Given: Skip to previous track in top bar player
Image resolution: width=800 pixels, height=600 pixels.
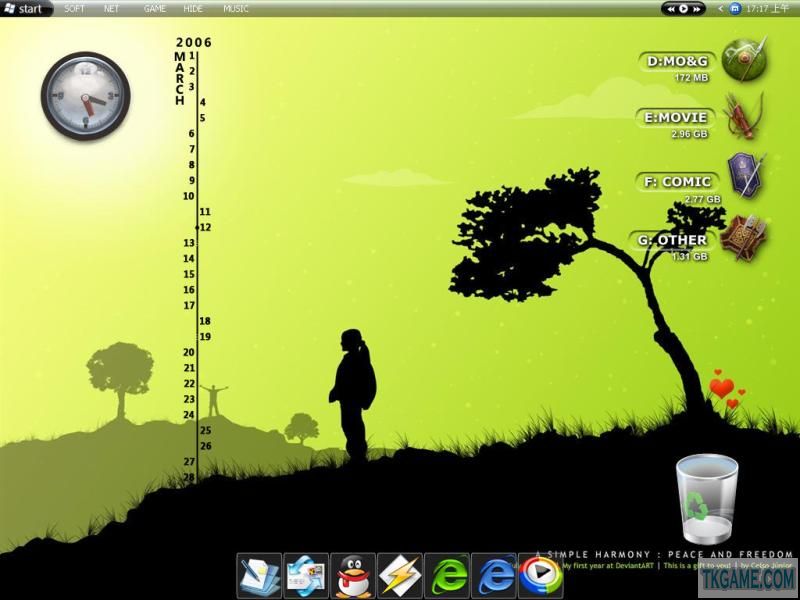Looking at the screenshot, I should coord(671,9).
